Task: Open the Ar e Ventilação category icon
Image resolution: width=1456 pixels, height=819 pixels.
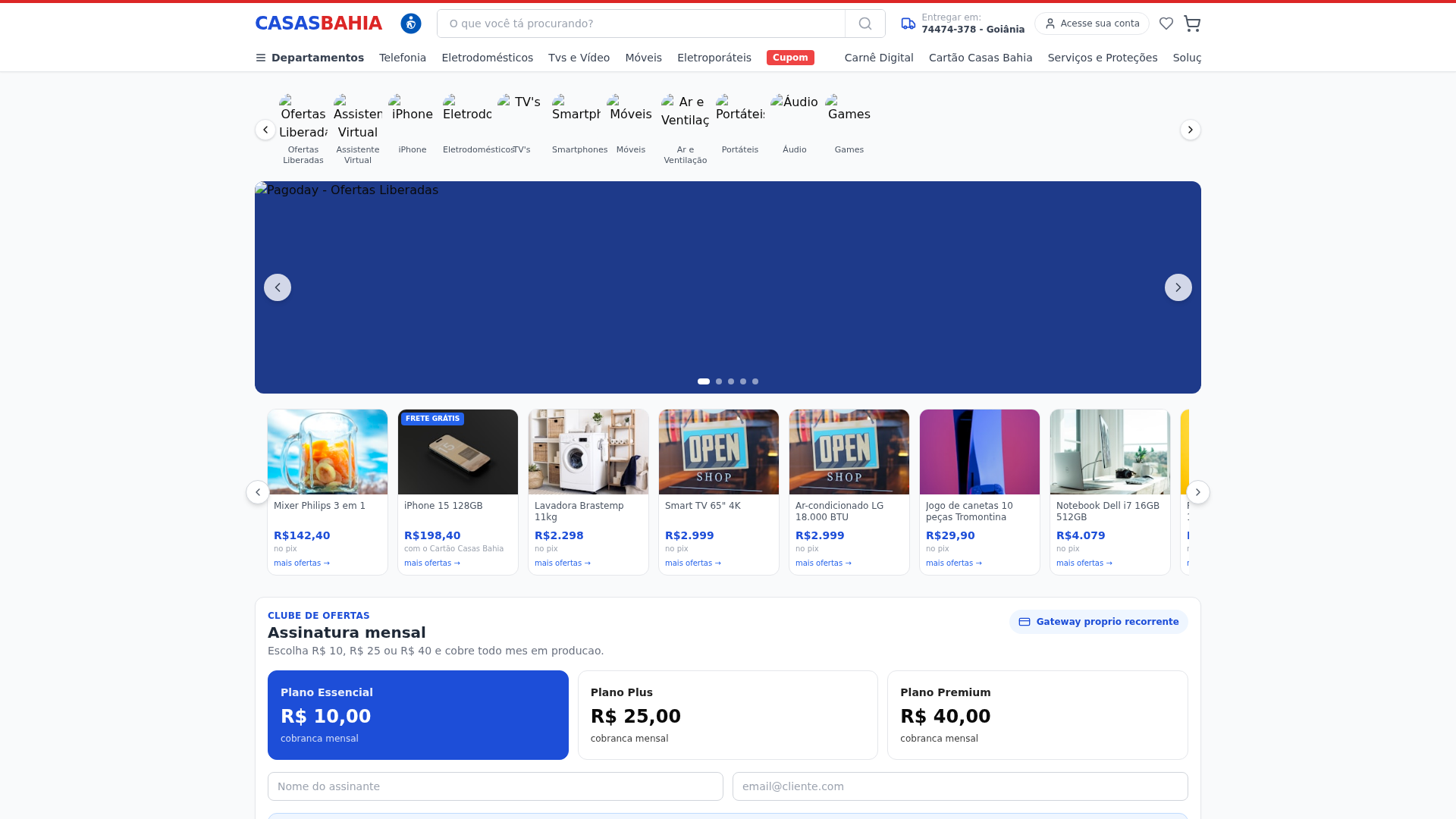Action: 686,118
